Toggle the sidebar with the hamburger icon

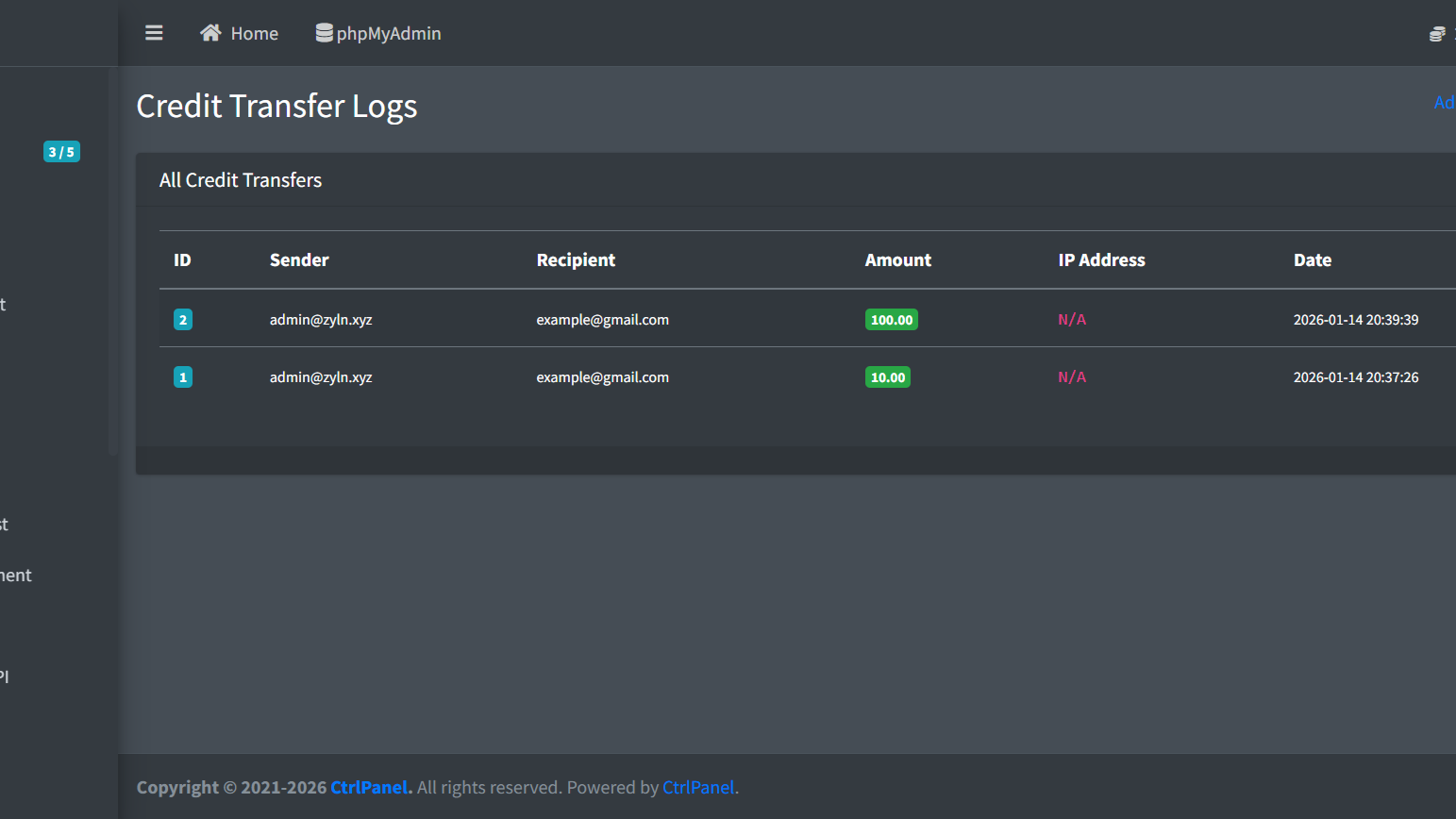point(154,33)
